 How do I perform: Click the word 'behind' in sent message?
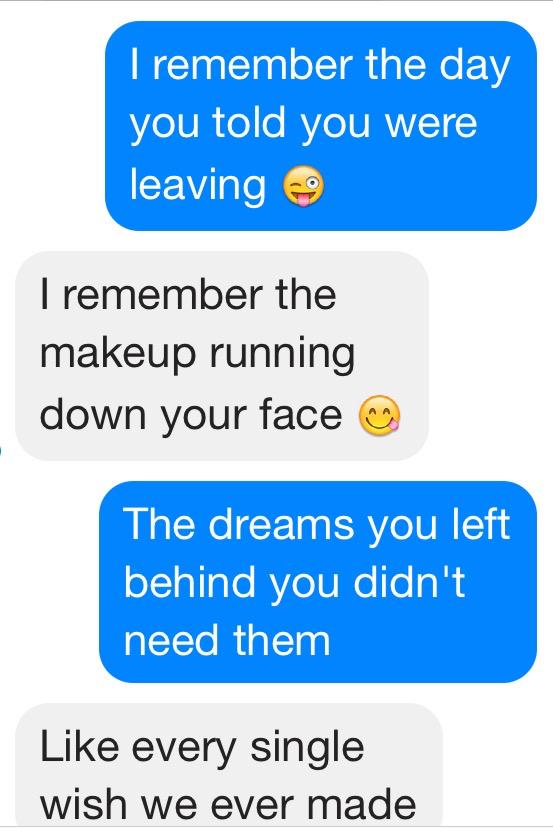tap(191, 582)
